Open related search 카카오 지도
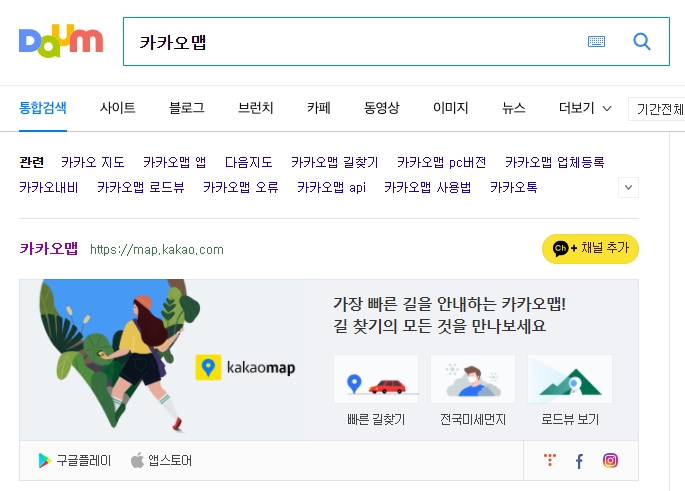685x491 pixels. click(93, 163)
